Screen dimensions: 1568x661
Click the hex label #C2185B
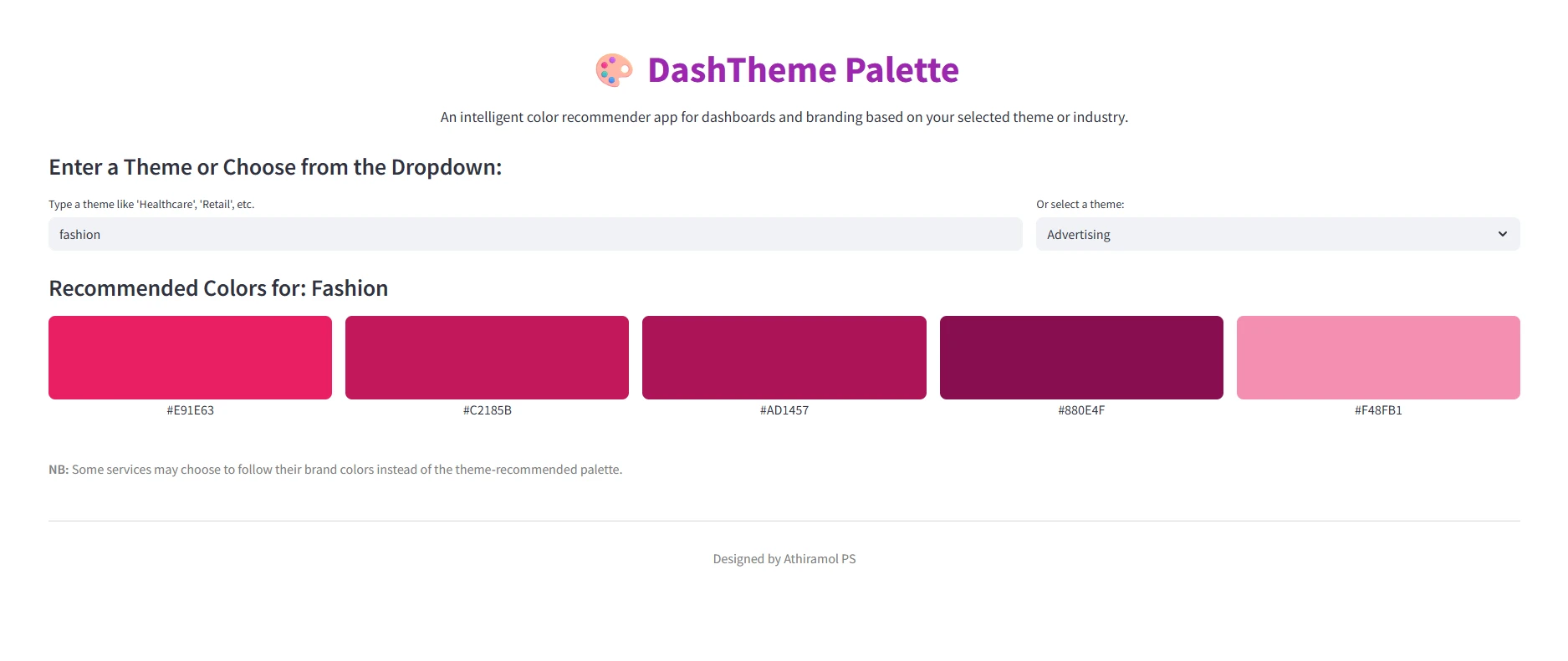488,410
